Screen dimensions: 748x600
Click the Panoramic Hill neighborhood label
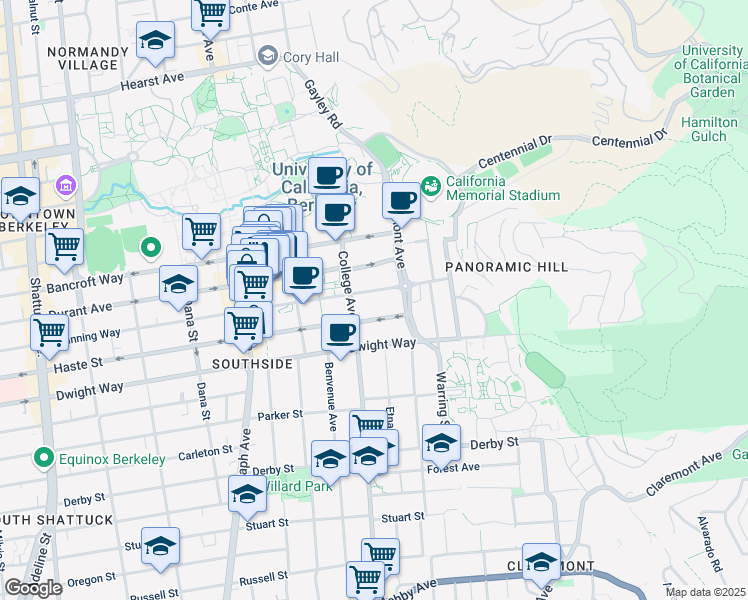tap(507, 267)
